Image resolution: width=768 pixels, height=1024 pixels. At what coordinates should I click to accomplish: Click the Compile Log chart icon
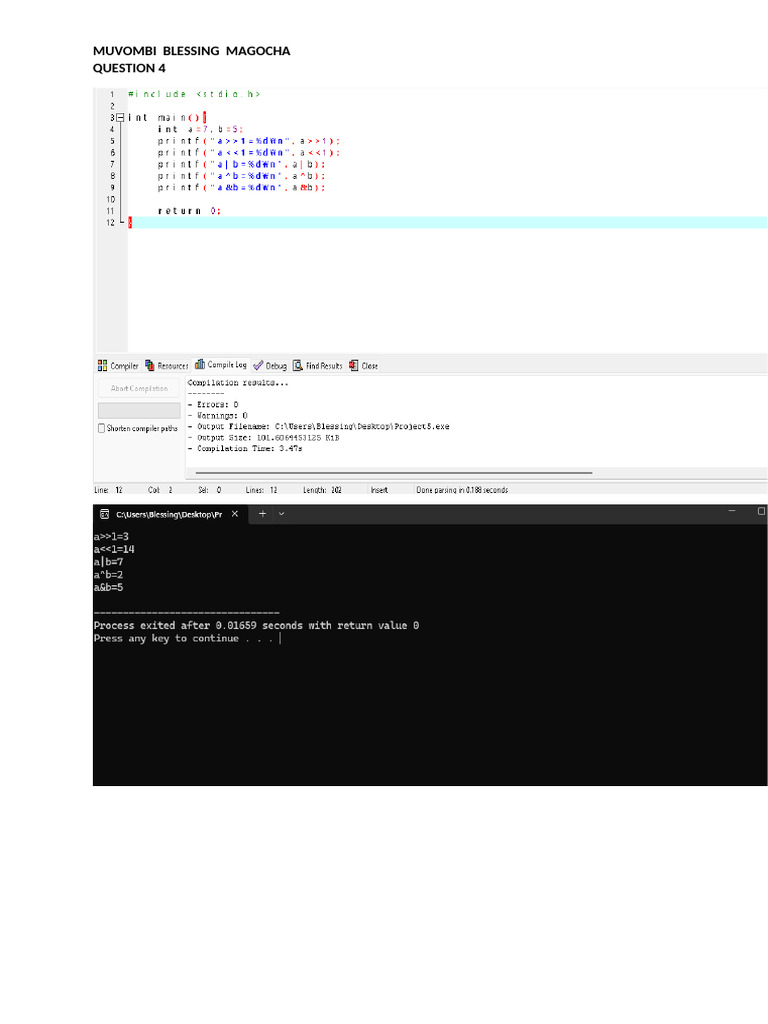pyautogui.click(x=200, y=364)
